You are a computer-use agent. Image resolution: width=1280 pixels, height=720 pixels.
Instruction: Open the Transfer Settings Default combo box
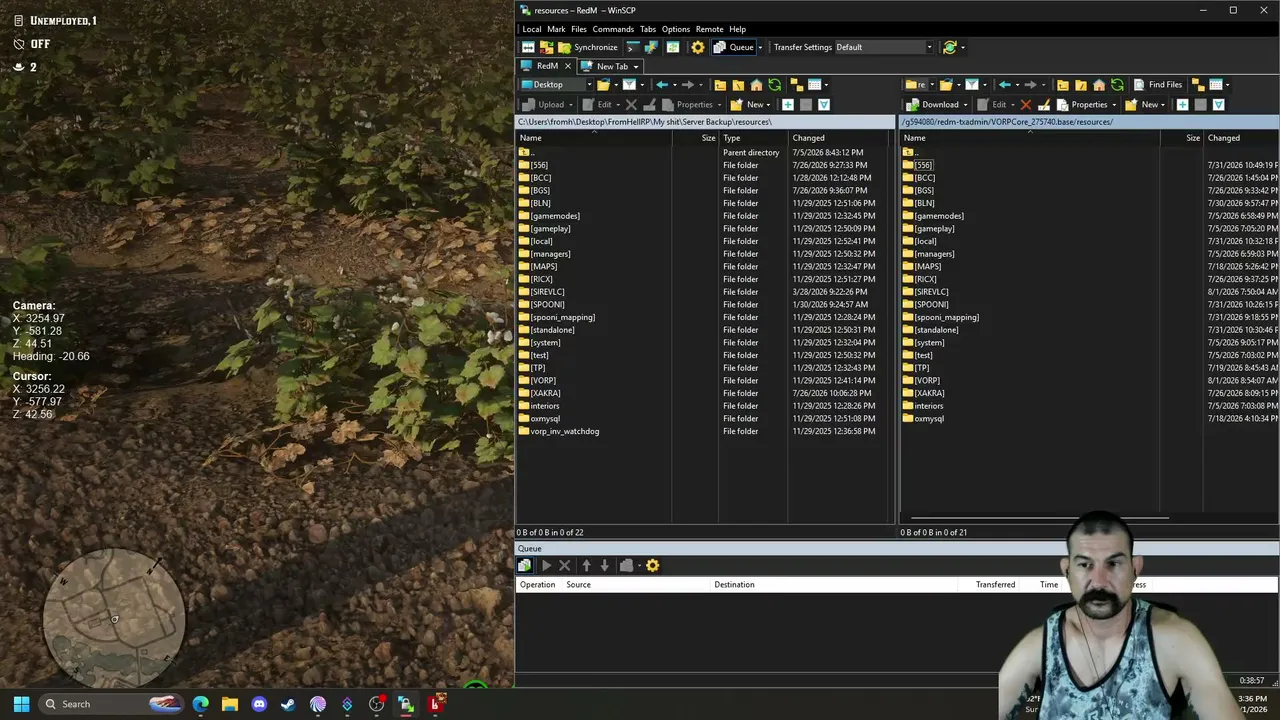point(884,47)
